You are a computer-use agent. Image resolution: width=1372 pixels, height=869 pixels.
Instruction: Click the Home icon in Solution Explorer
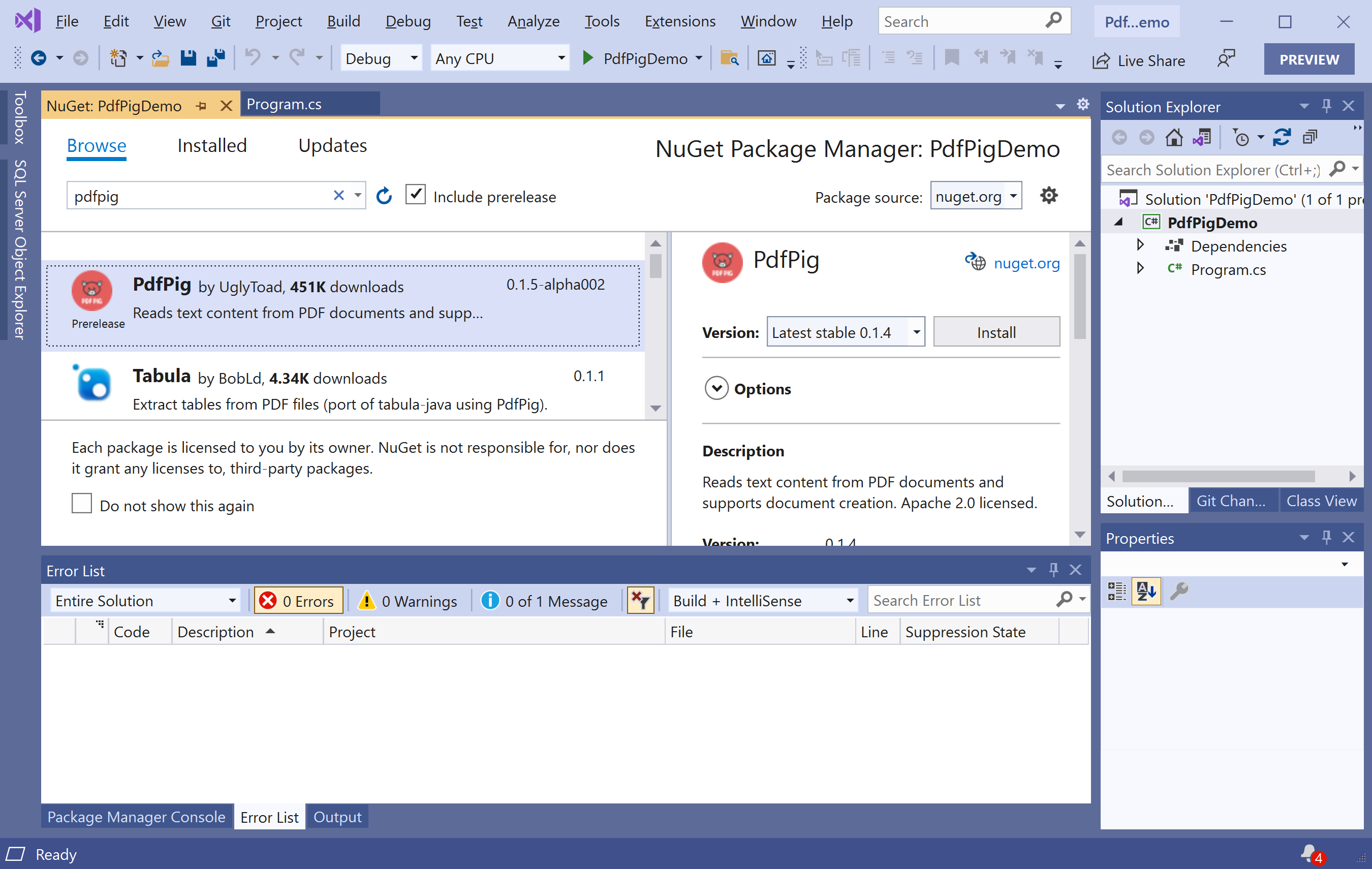1174,137
